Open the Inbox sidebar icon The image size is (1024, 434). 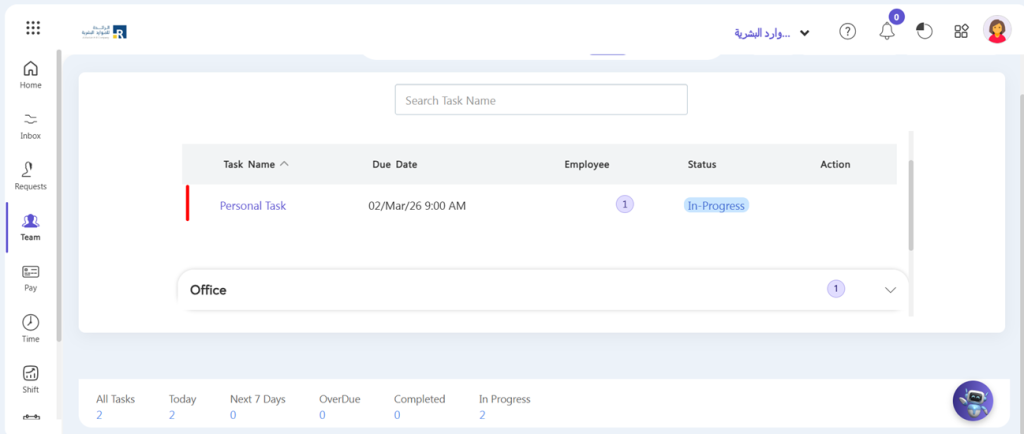[31, 120]
